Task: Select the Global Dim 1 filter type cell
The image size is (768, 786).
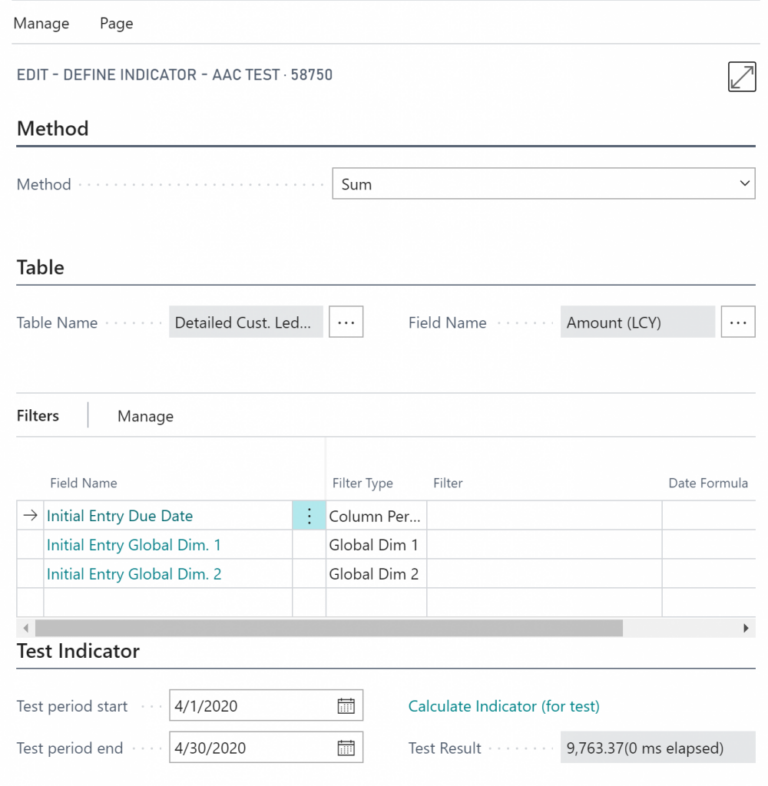Action: [376, 544]
